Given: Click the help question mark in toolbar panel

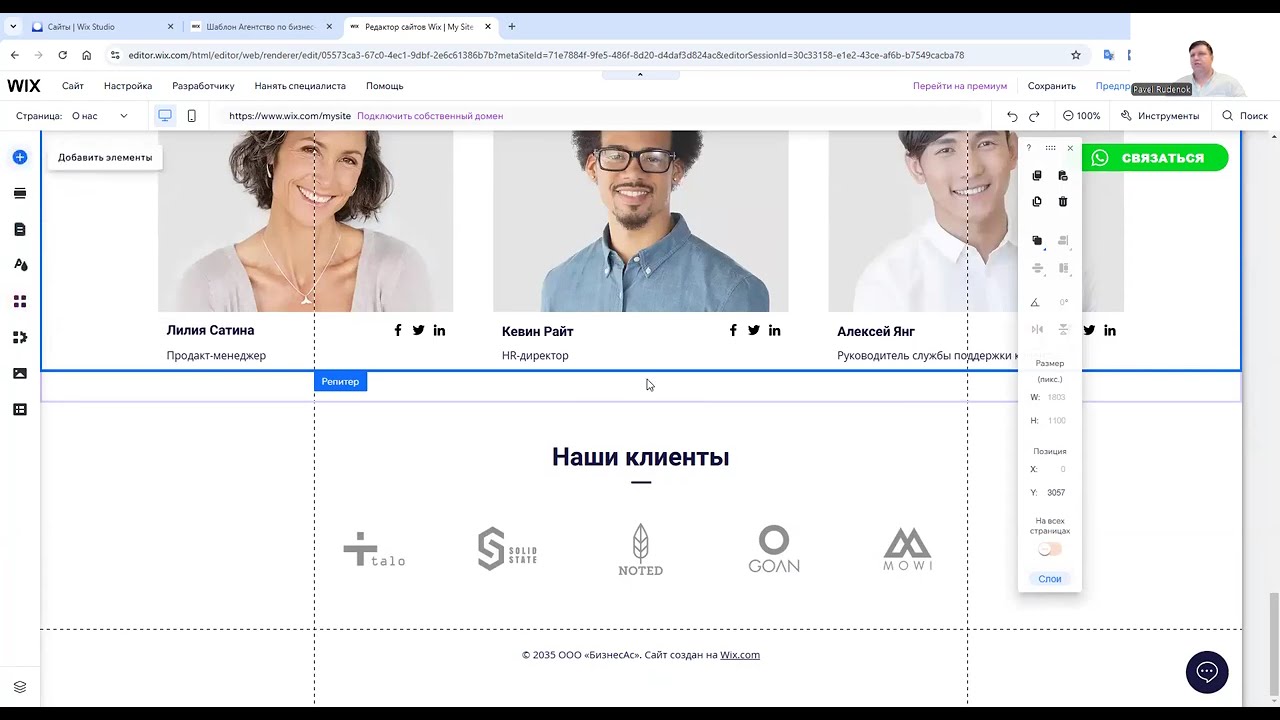Looking at the screenshot, I should (1029, 148).
